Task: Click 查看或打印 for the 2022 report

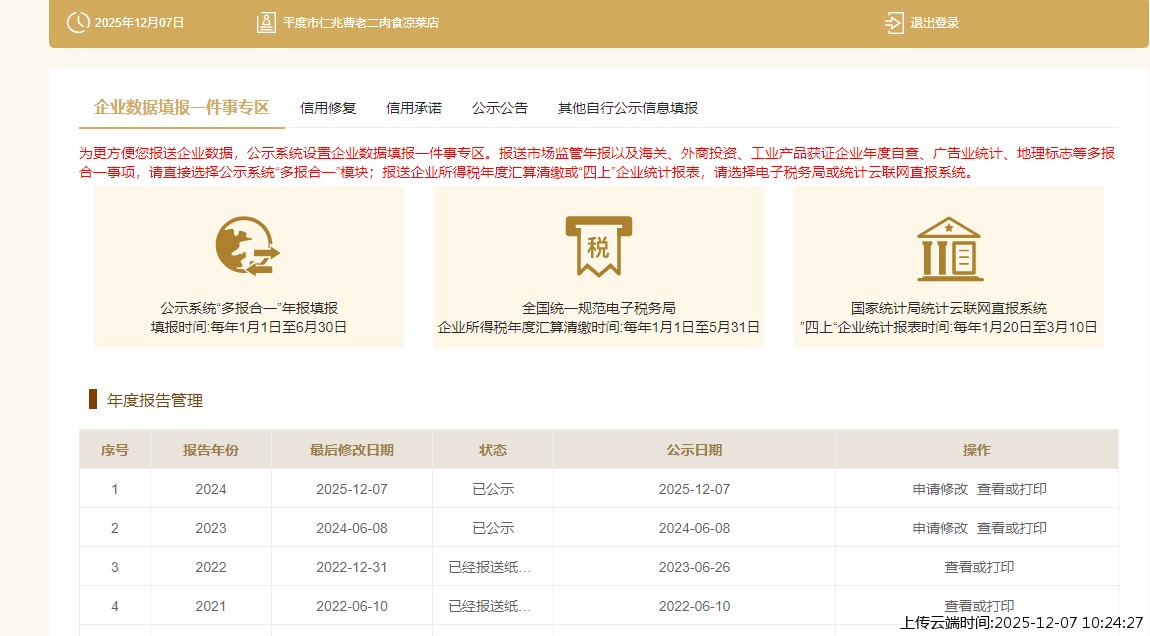Action: [979, 567]
